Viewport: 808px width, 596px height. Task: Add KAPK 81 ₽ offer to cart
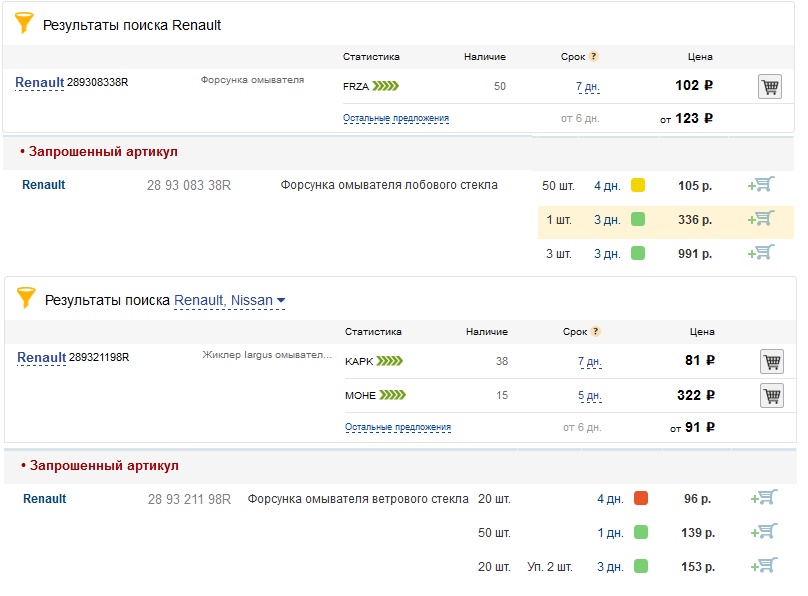pyautogui.click(x=771, y=362)
